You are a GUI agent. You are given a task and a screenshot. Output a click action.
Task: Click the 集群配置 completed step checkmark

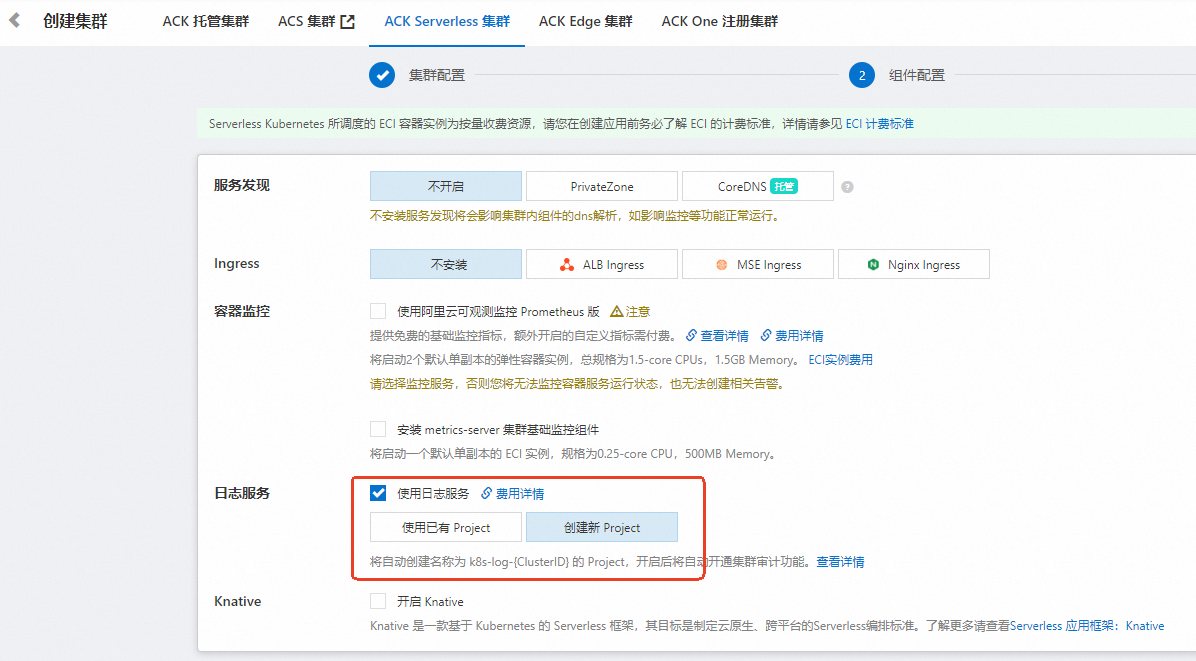click(x=382, y=75)
